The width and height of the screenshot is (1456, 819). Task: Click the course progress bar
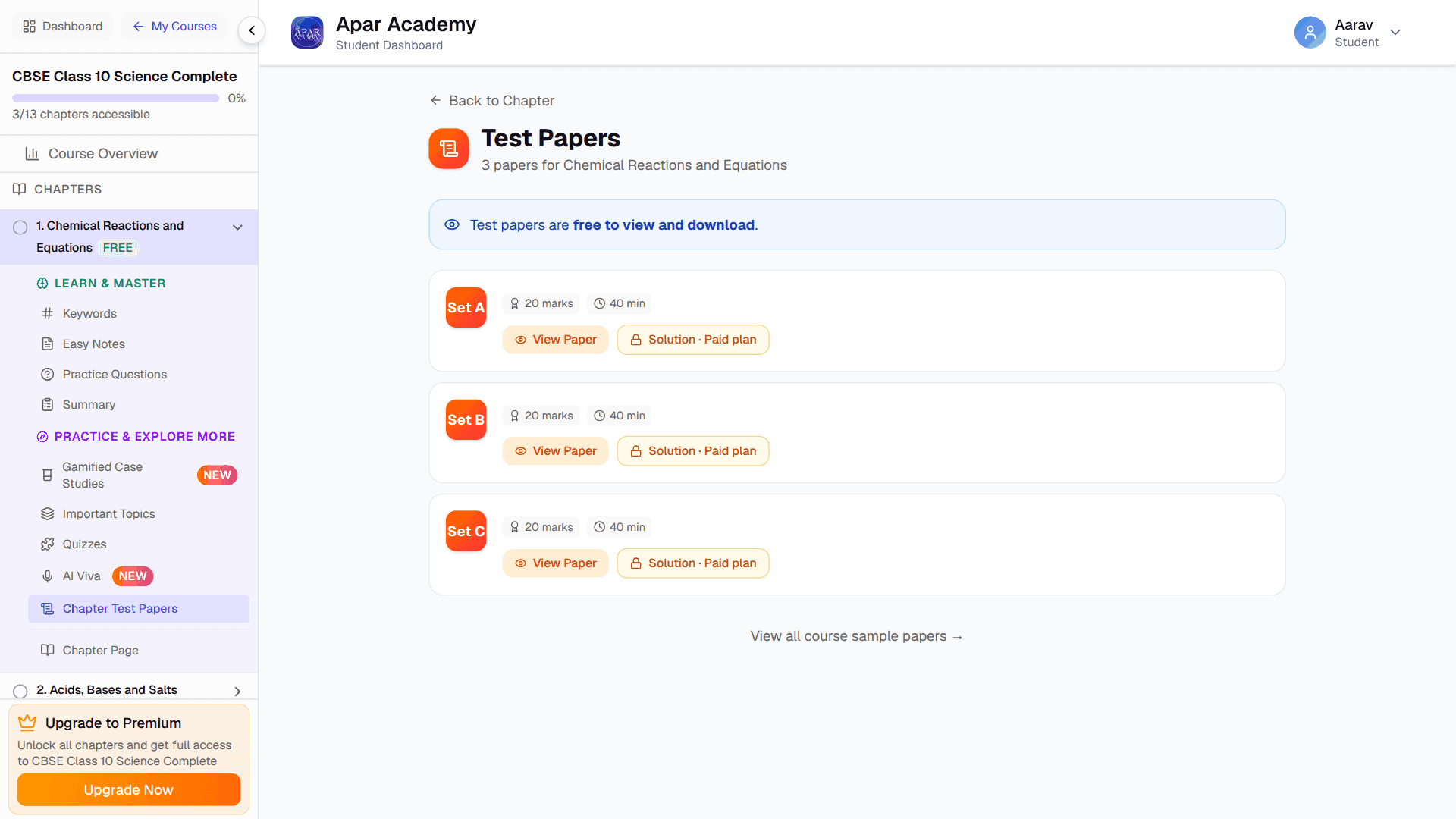pyautogui.click(x=115, y=98)
